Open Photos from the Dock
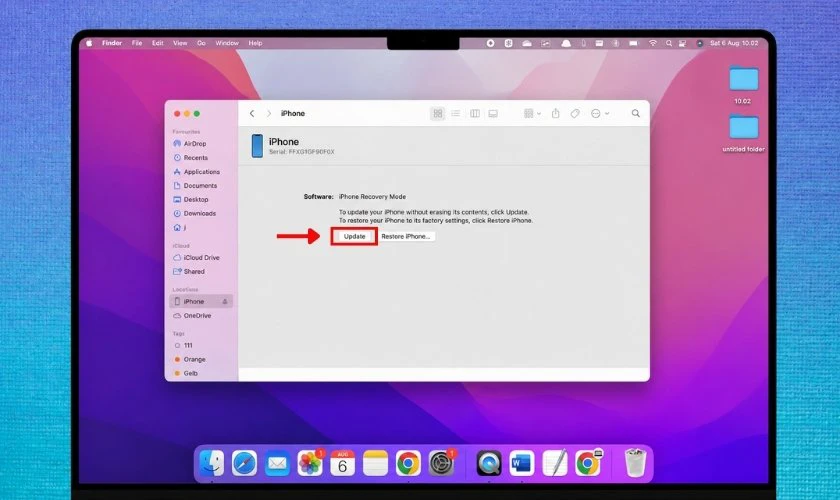Viewport: 840px width, 500px height. point(310,463)
